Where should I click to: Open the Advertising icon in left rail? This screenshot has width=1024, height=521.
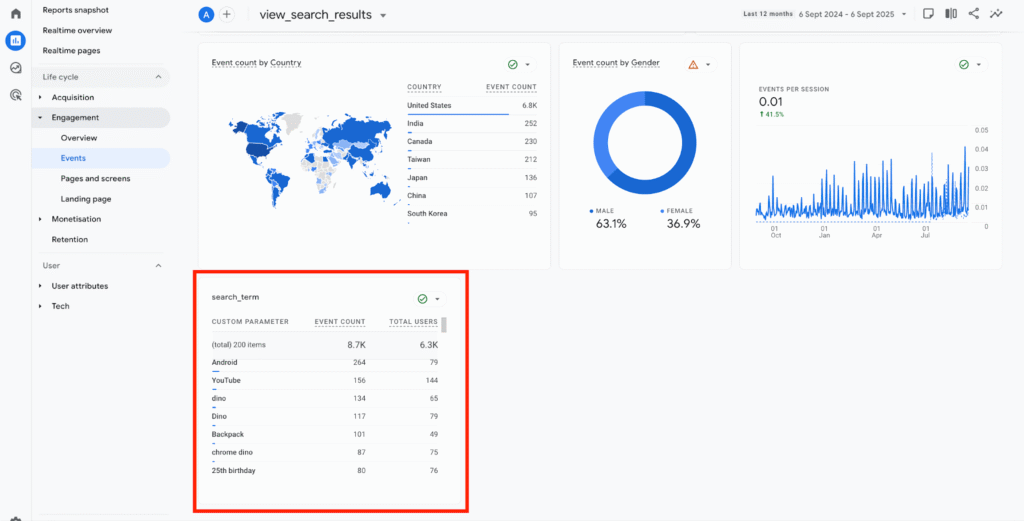pyautogui.click(x=15, y=95)
